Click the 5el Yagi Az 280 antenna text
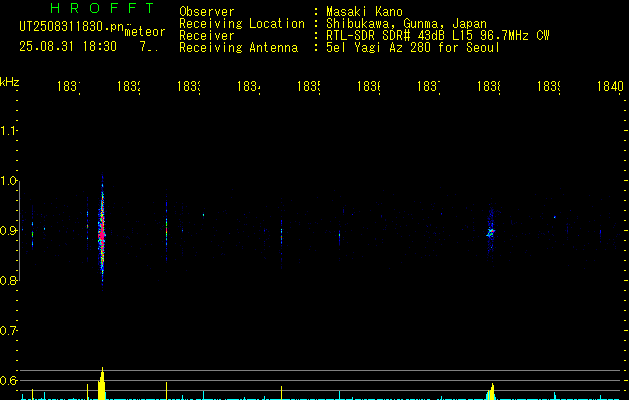The height and width of the screenshot is (400, 629). (413, 48)
